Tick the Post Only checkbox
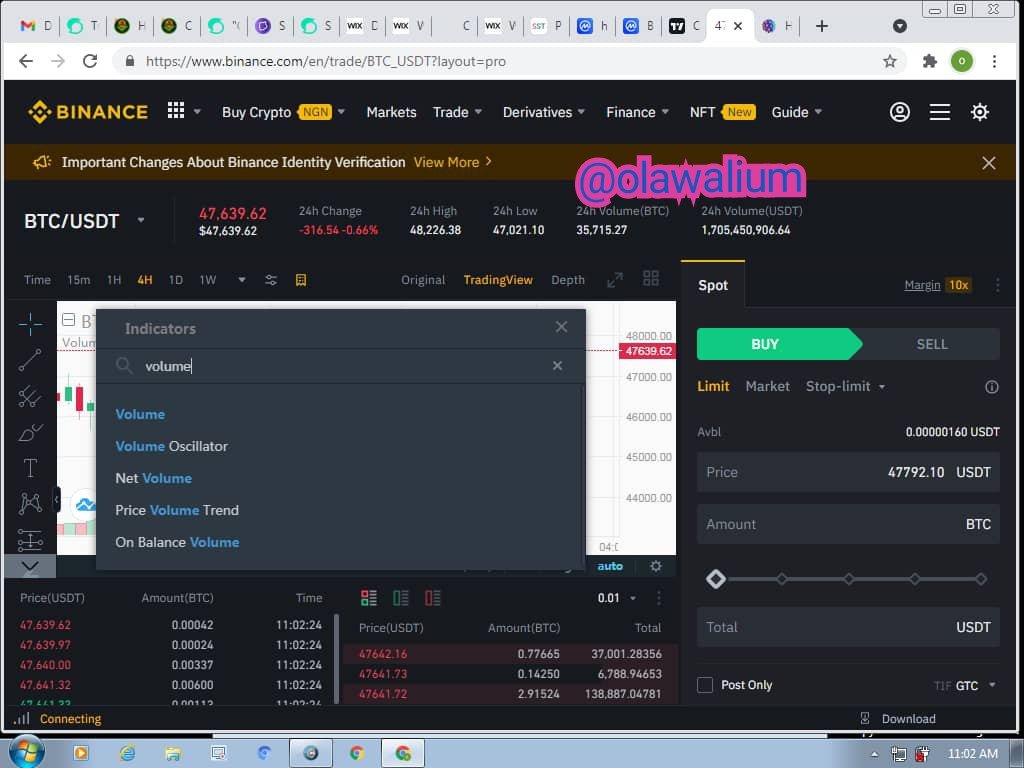The image size is (1024, 768). tap(705, 685)
